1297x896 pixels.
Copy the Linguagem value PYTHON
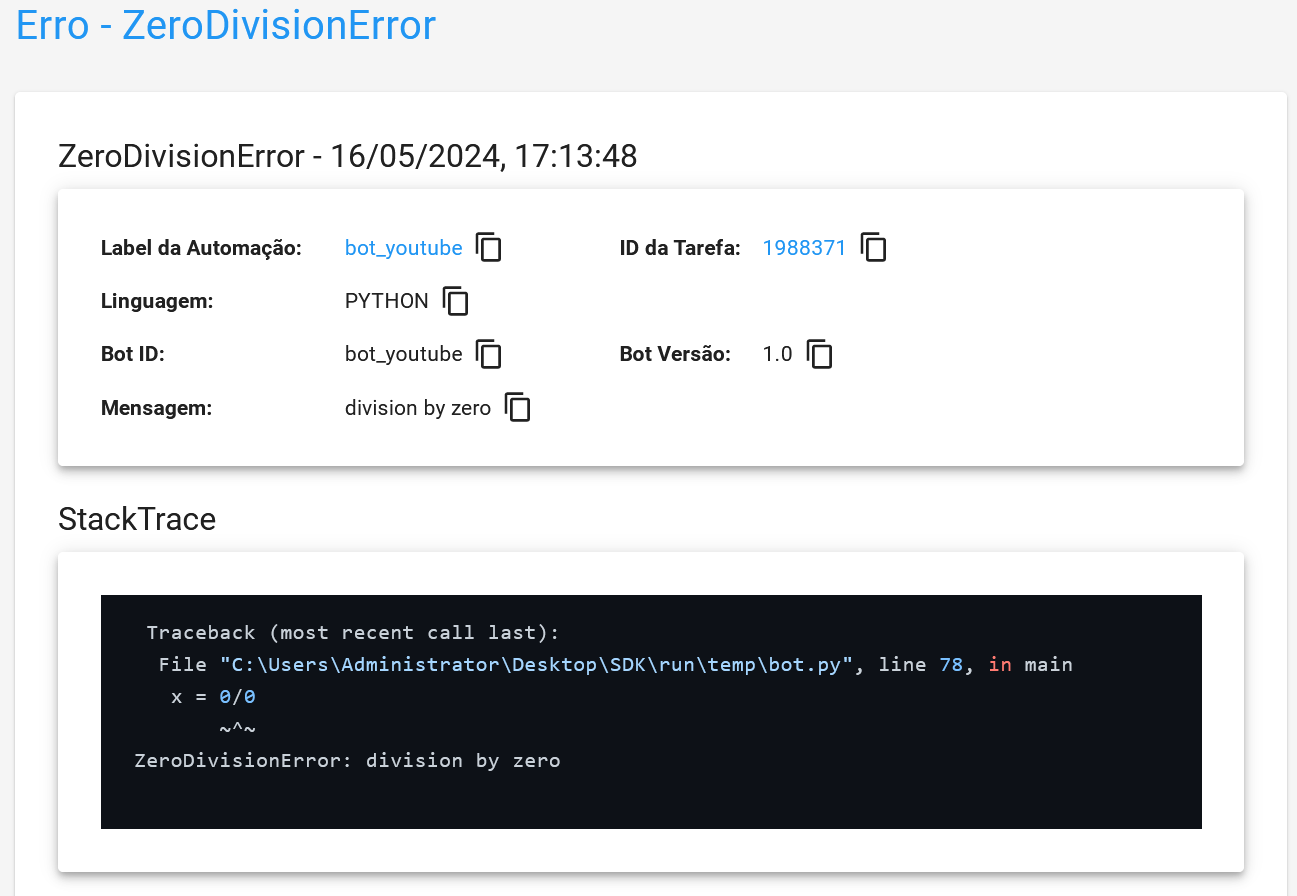[455, 301]
